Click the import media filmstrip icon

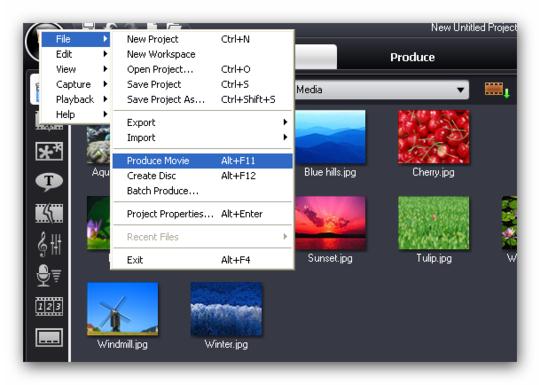click(x=497, y=90)
